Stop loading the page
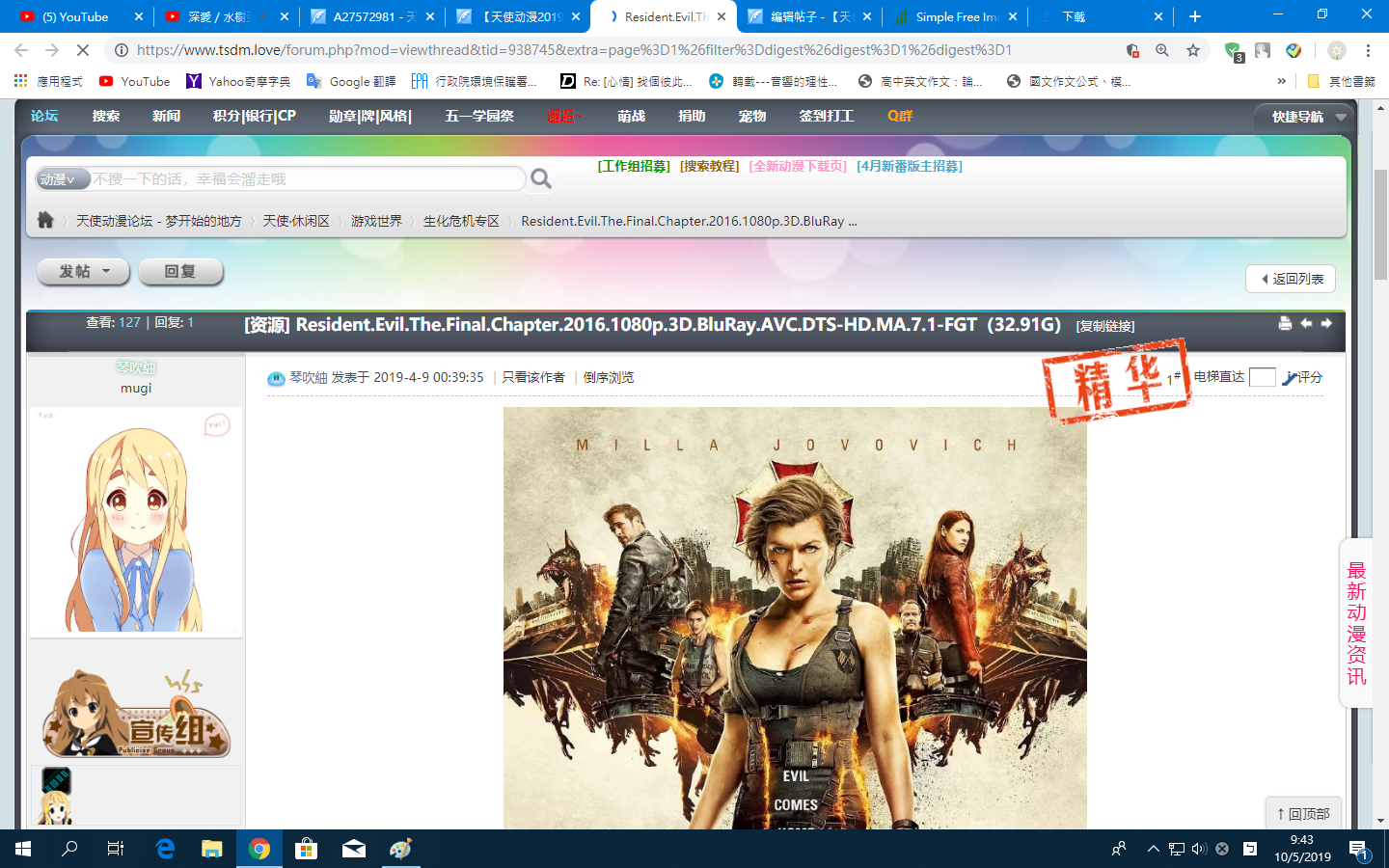 [x=83, y=50]
